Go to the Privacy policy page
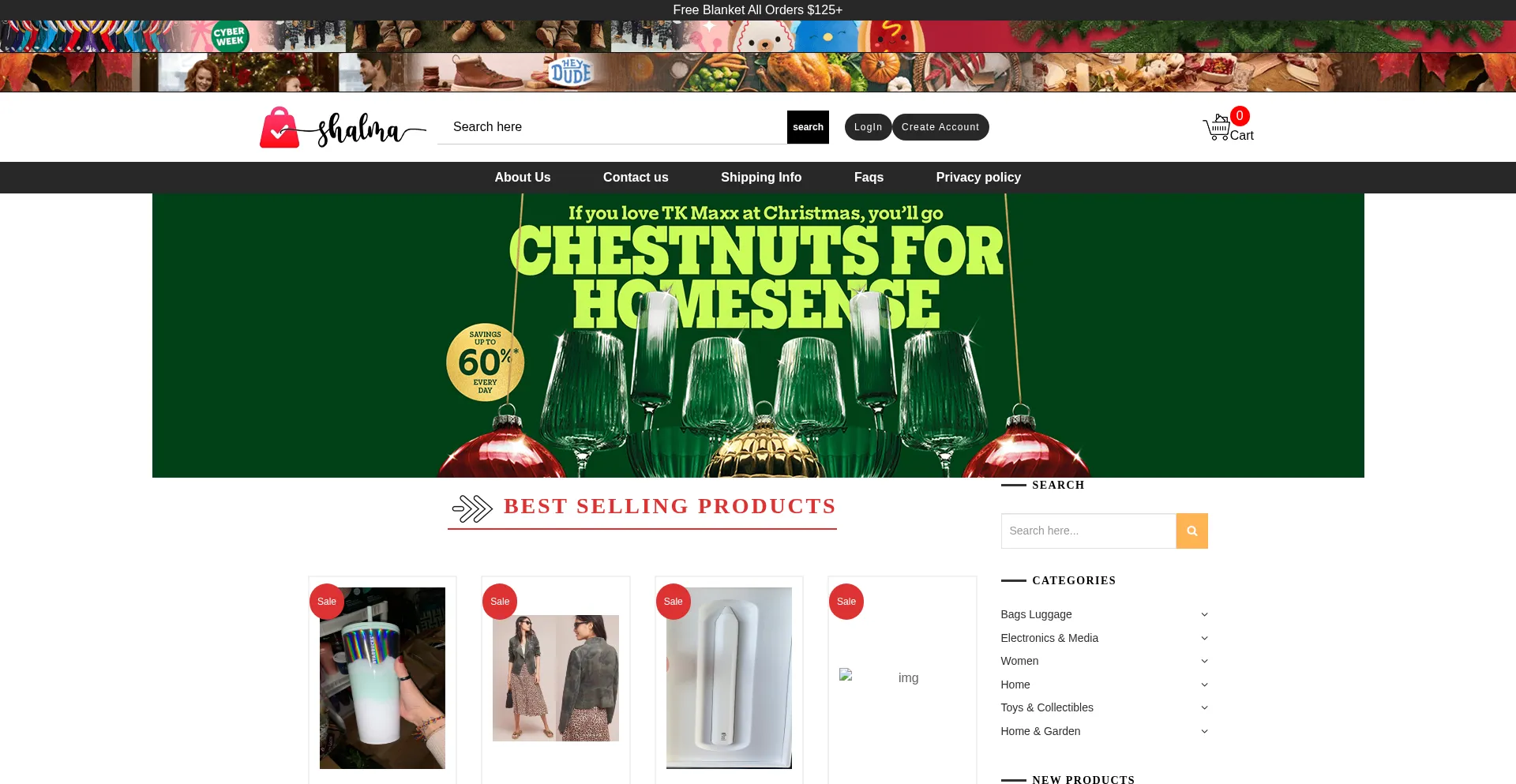Screen dimensions: 1516x784 click(x=978, y=178)
